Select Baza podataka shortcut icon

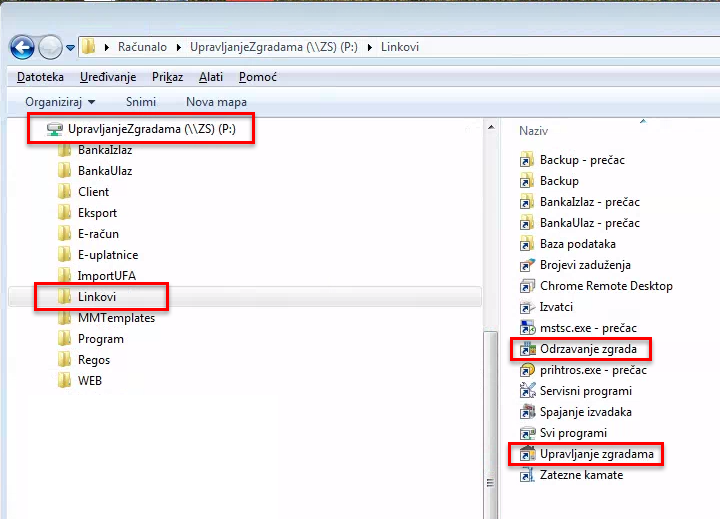click(x=527, y=244)
